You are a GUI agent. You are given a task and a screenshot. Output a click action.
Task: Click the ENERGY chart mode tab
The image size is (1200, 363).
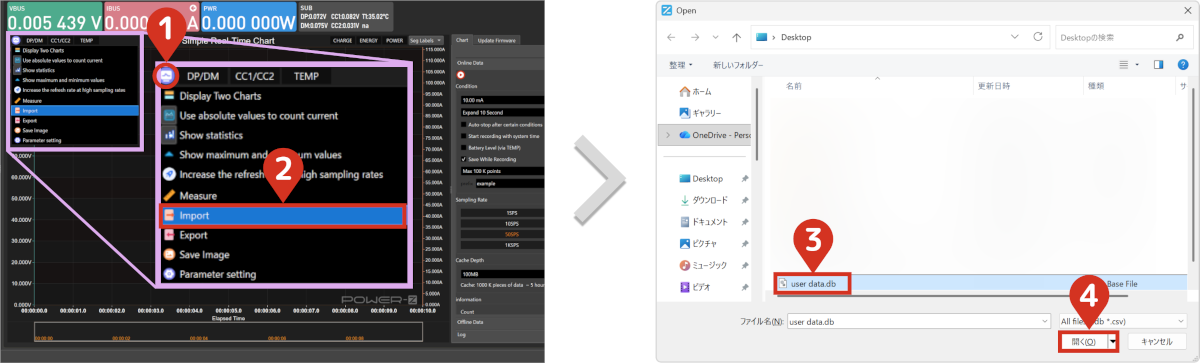point(369,41)
